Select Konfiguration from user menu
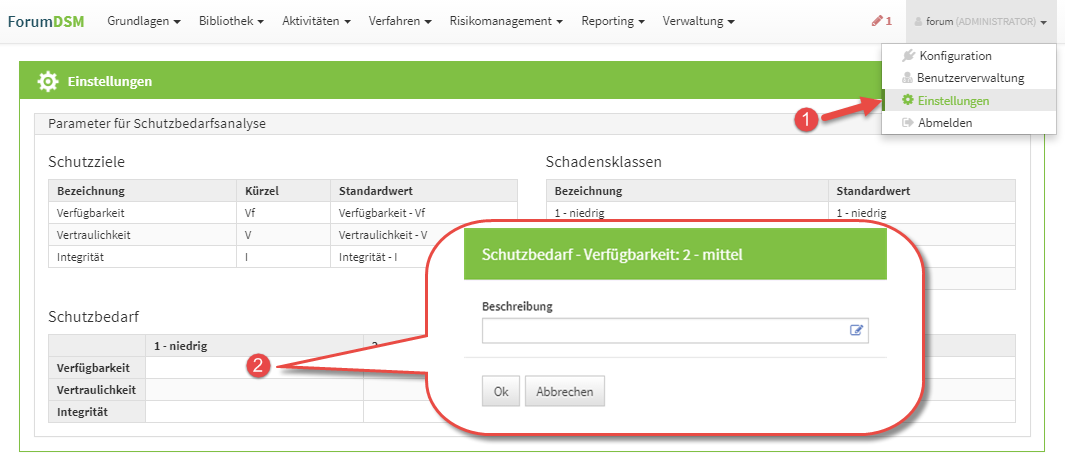 click(969, 56)
